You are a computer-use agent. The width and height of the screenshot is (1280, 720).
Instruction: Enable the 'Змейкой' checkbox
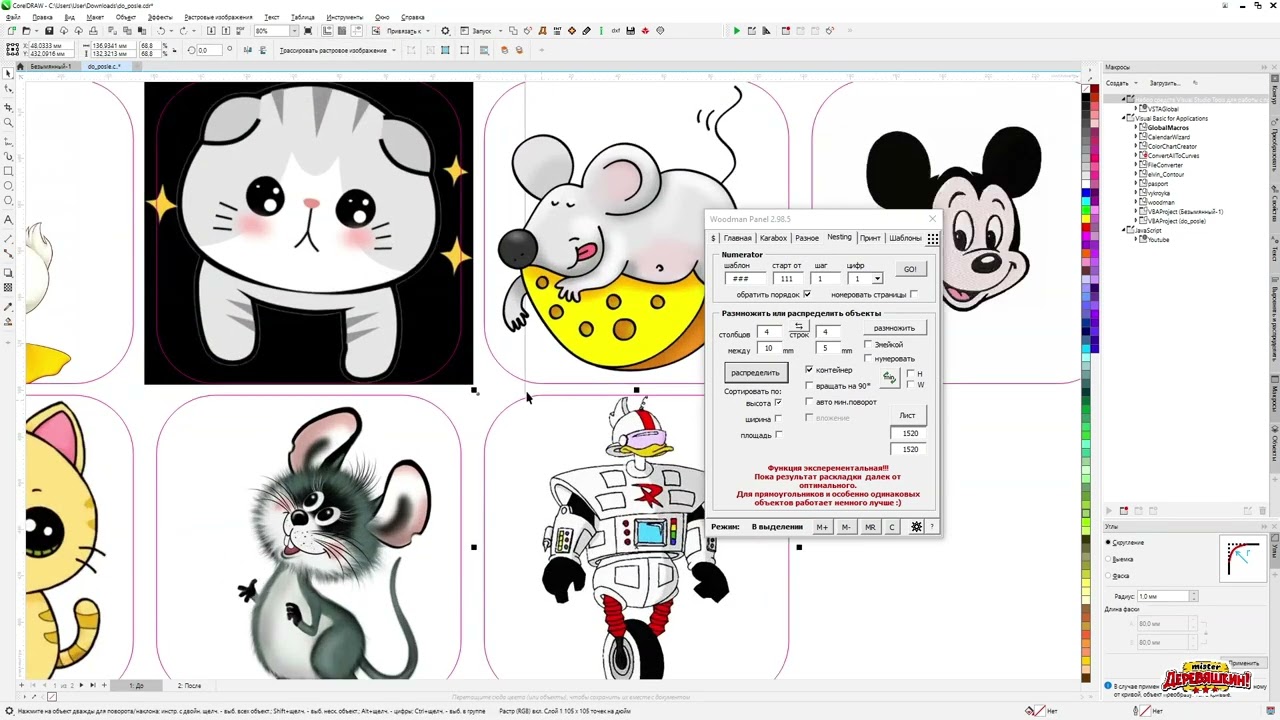(x=868, y=345)
